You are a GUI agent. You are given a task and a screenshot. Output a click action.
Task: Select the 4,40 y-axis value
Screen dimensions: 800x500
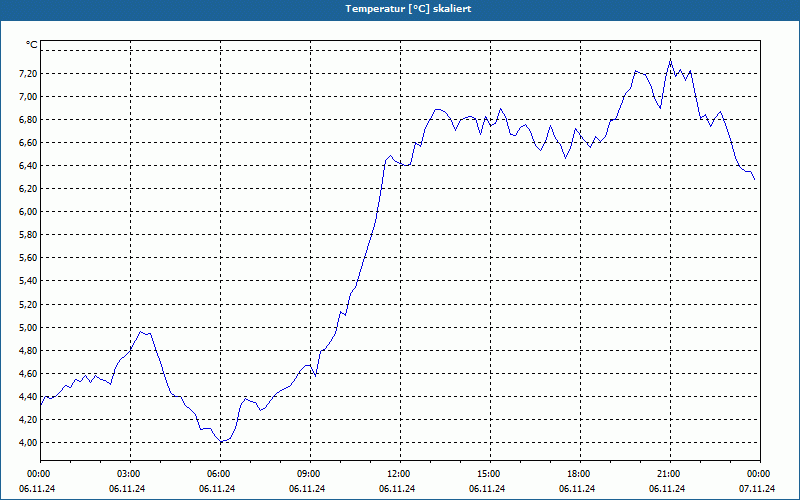pos(28,396)
